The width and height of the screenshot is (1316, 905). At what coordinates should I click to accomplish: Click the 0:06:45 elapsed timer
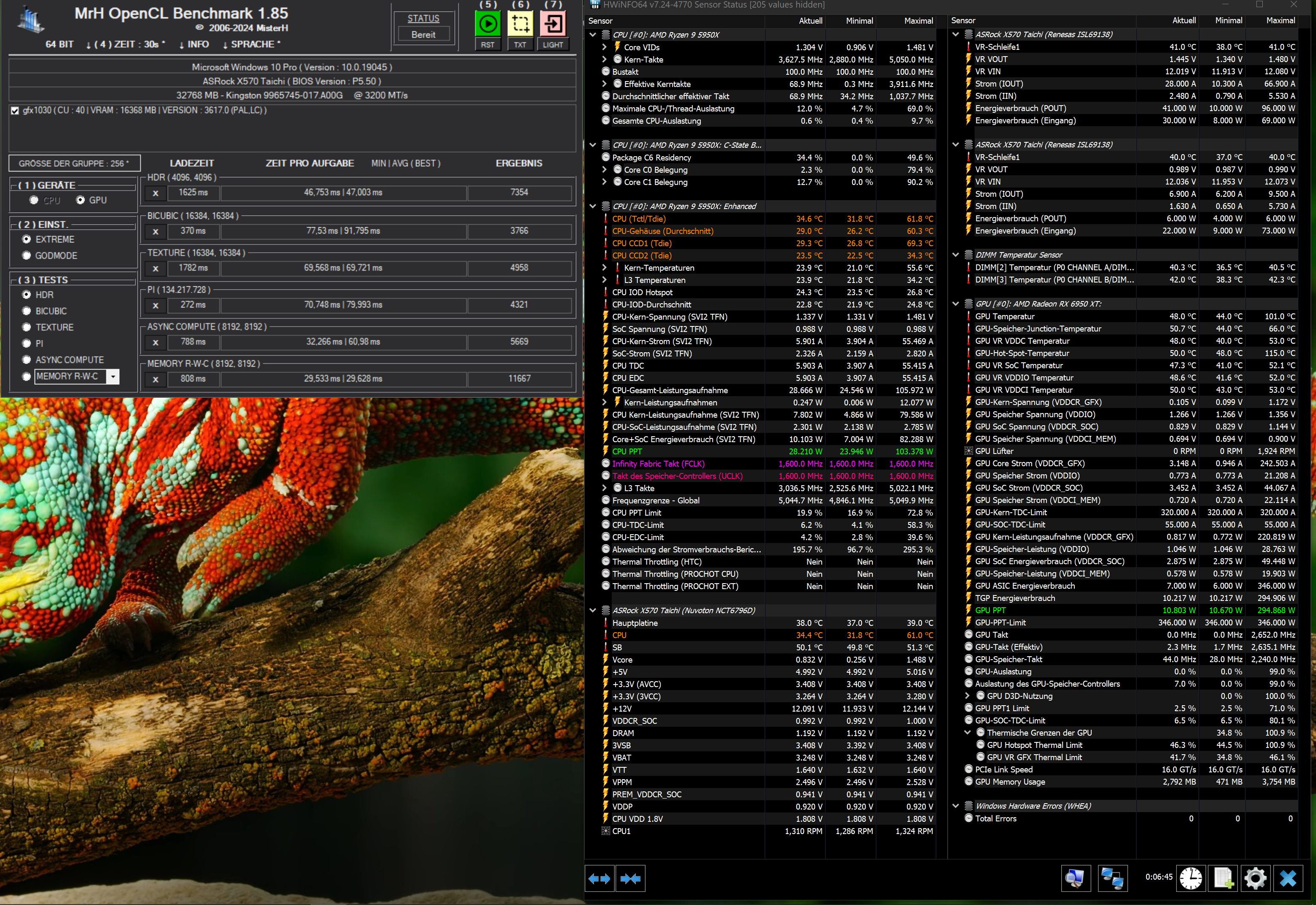coord(1158,877)
